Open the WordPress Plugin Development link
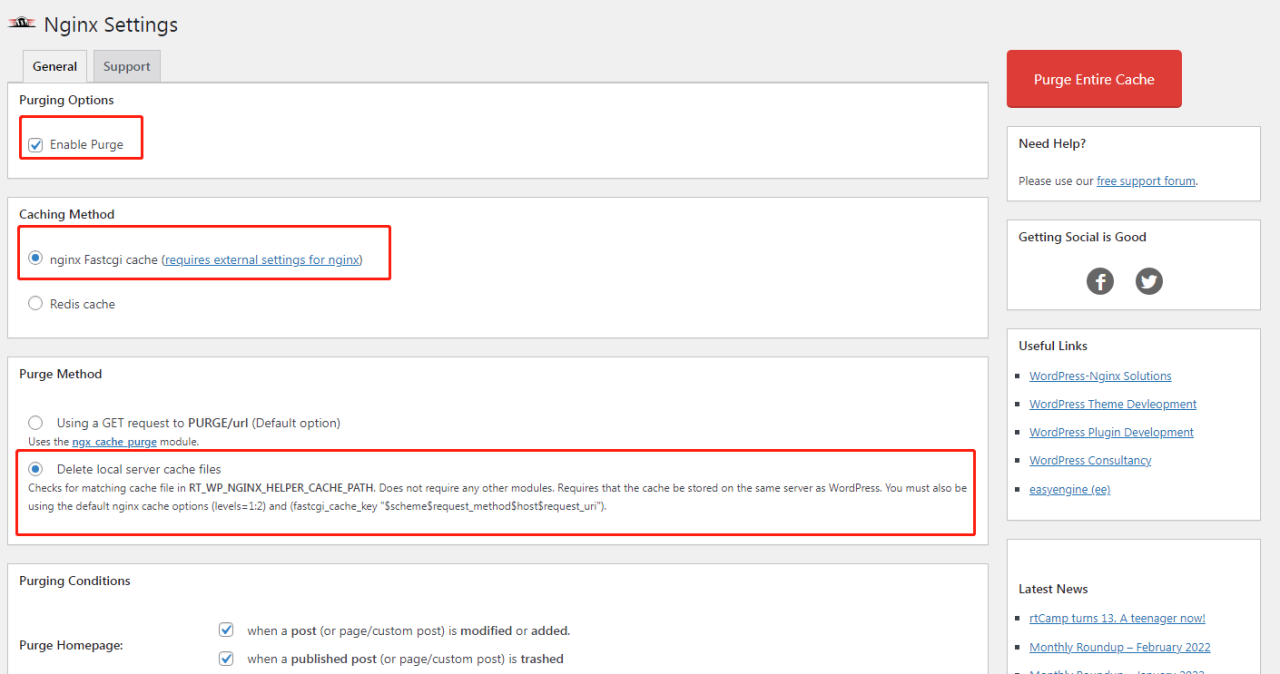The image size is (1280, 674). click(x=1111, y=432)
